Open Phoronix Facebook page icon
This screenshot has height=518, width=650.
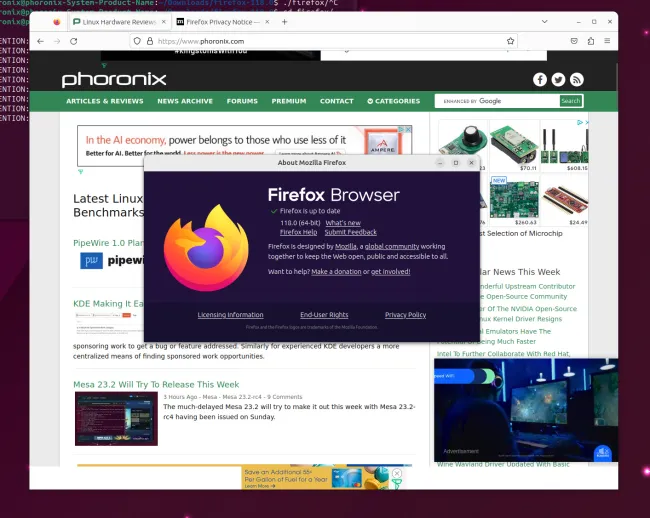coord(540,80)
